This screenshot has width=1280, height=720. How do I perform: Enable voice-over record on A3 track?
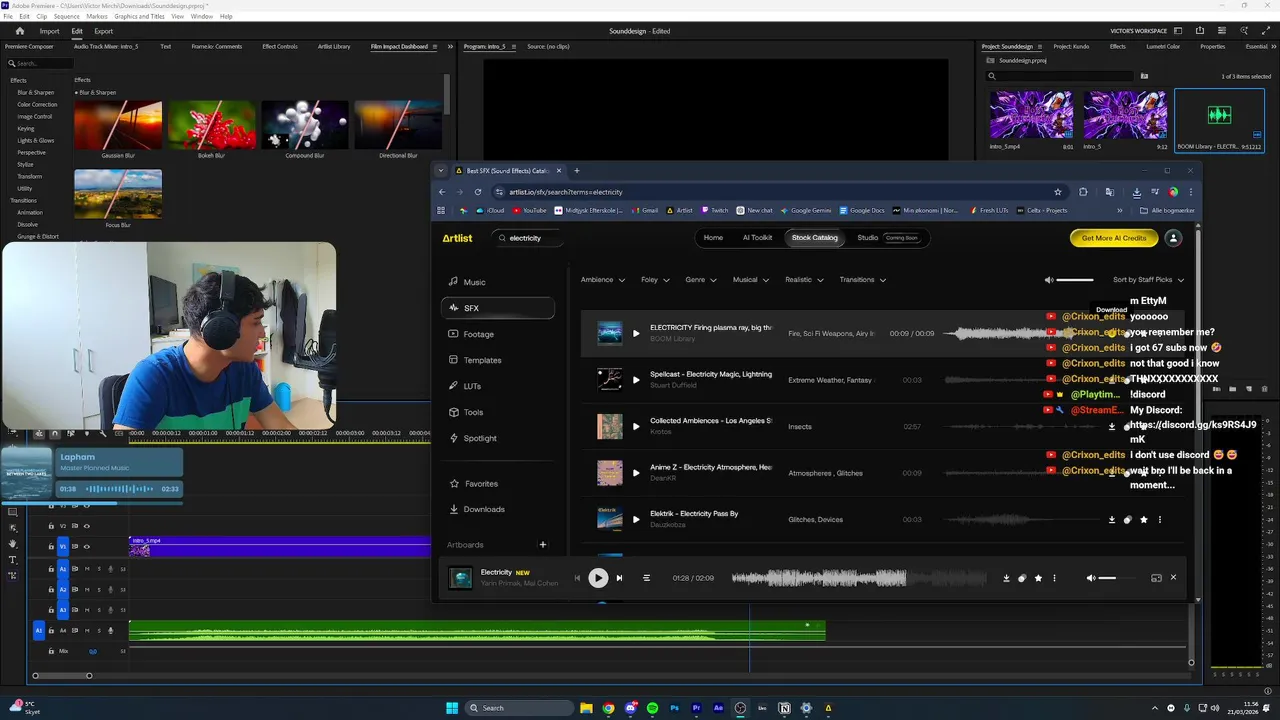pos(111,610)
